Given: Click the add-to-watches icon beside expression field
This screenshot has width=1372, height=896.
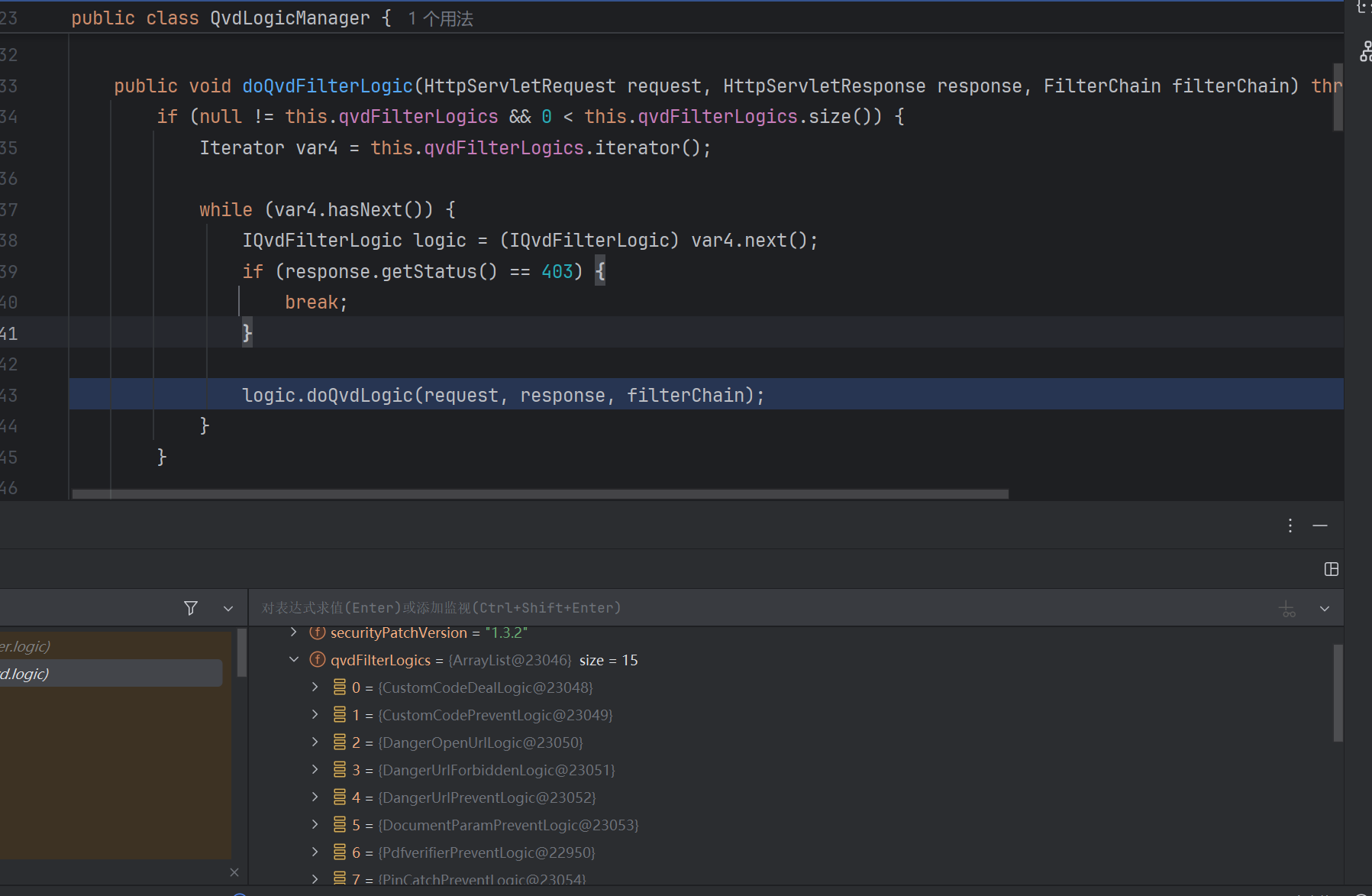Looking at the screenshot, I should [1287, 609].
